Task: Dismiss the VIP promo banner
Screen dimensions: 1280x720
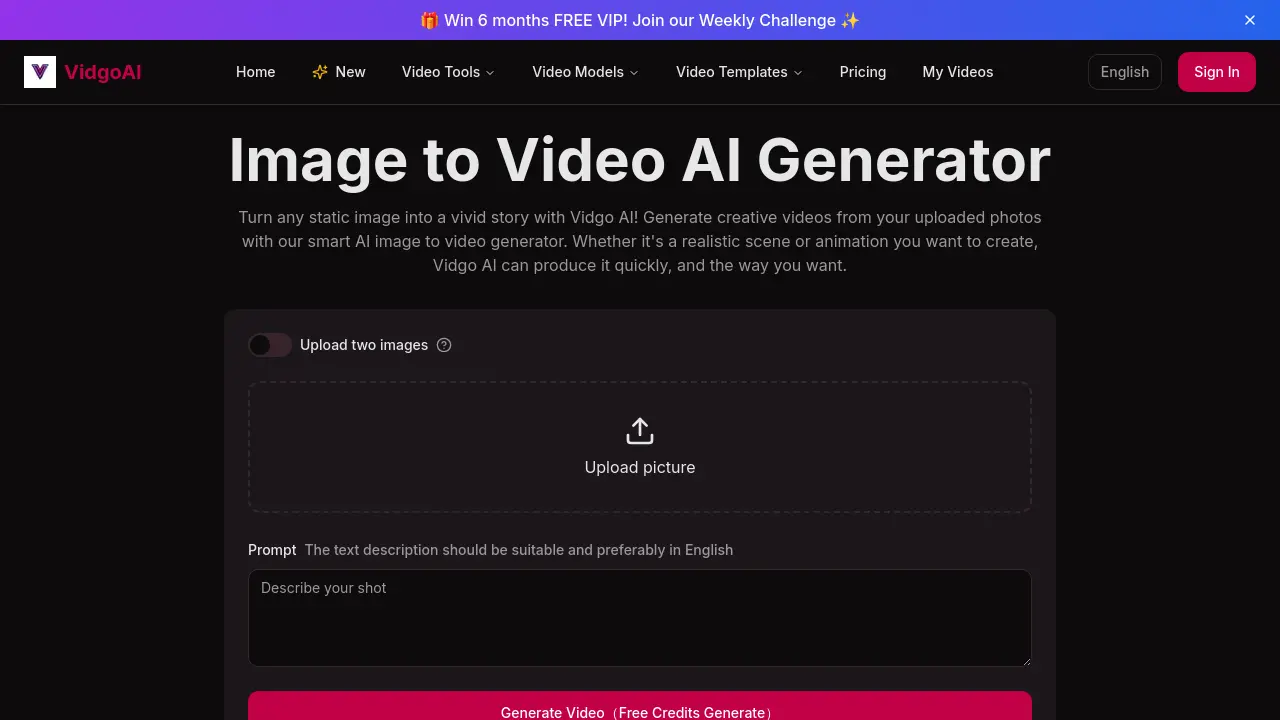Action: point(1249,20)
